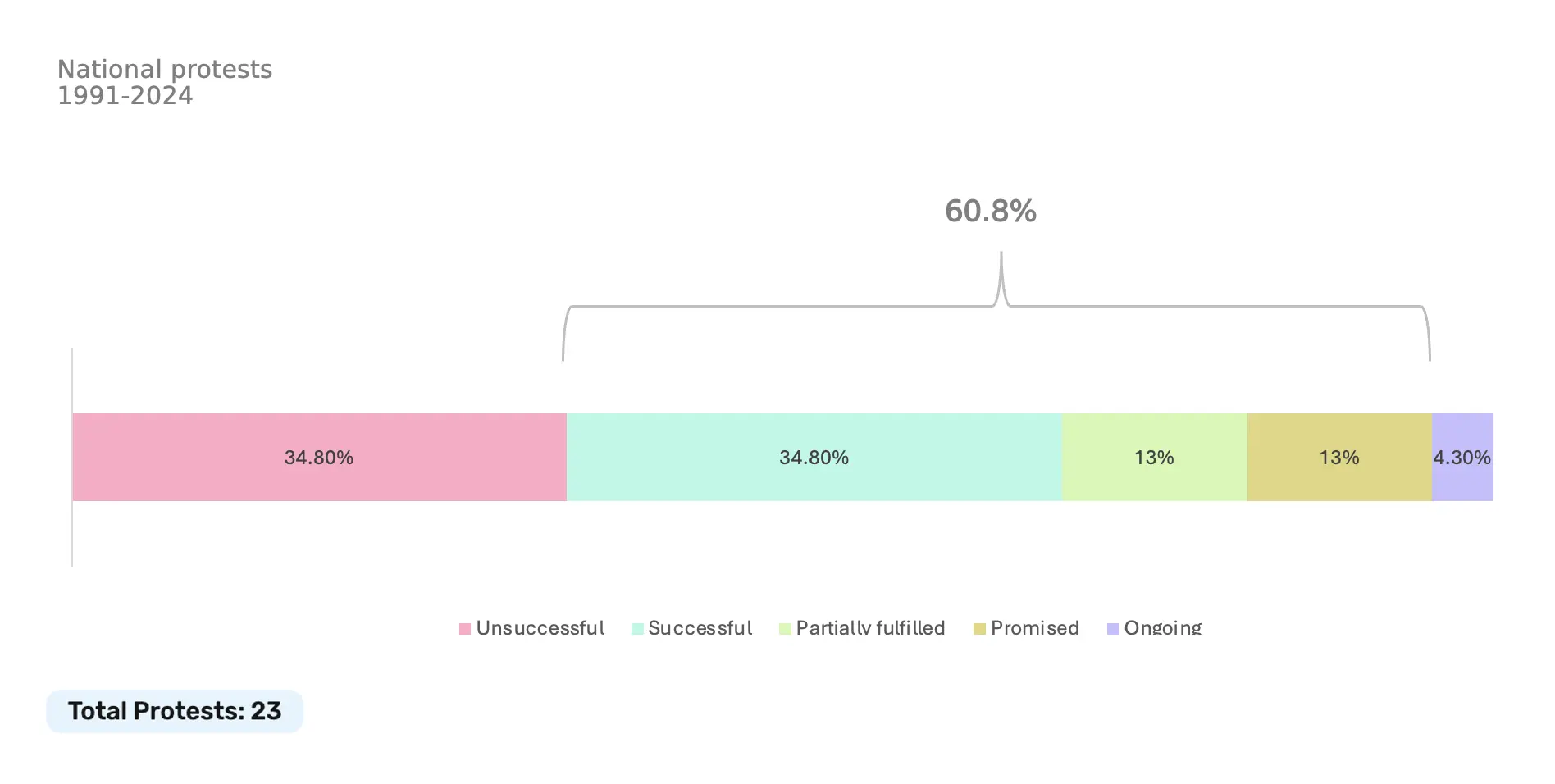The height and width of the screenshot is (784, 1555).
Task: Click the purple Ongoing bar segment
Action: click(x=1462, y=457)
